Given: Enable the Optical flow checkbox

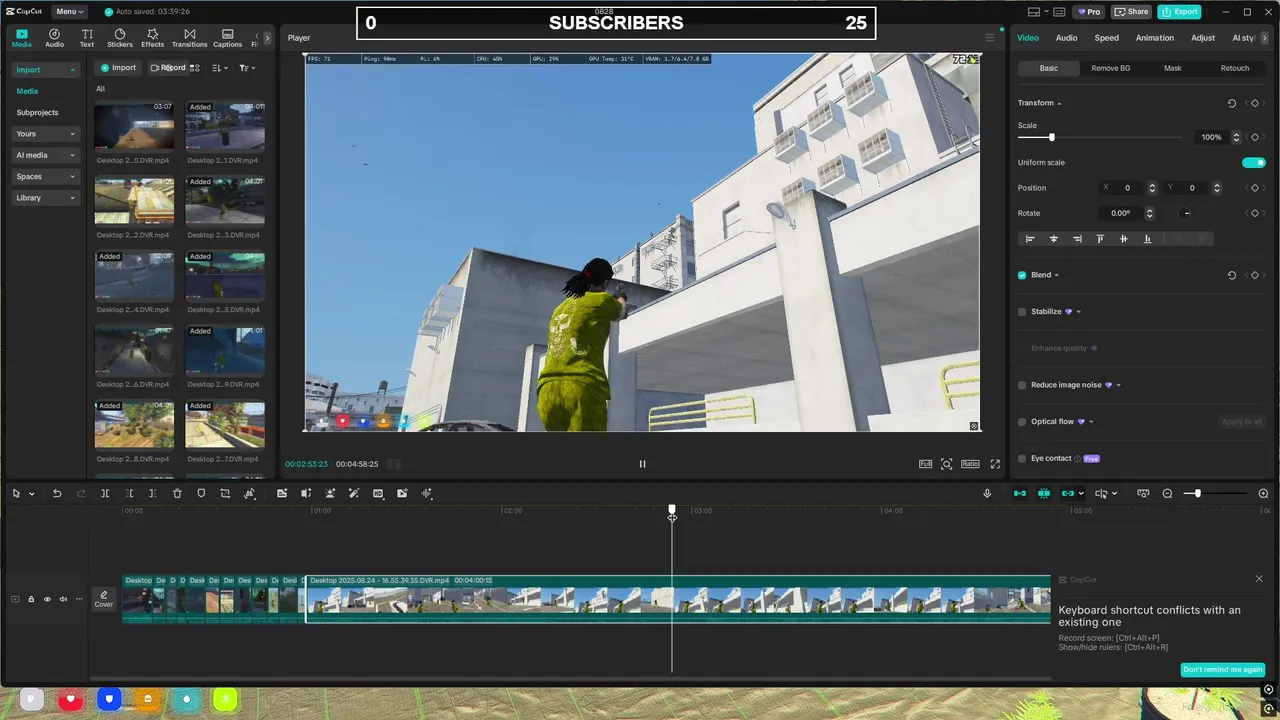Looking at the screenshot, I should tap(1022, 422).
